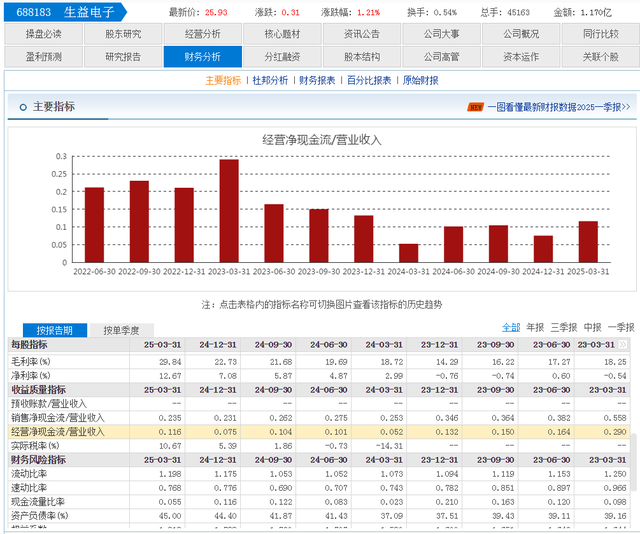Click the circle icon beside 主要指标 heading
This screenshot has height=534, width=640.
coord(22,107)
